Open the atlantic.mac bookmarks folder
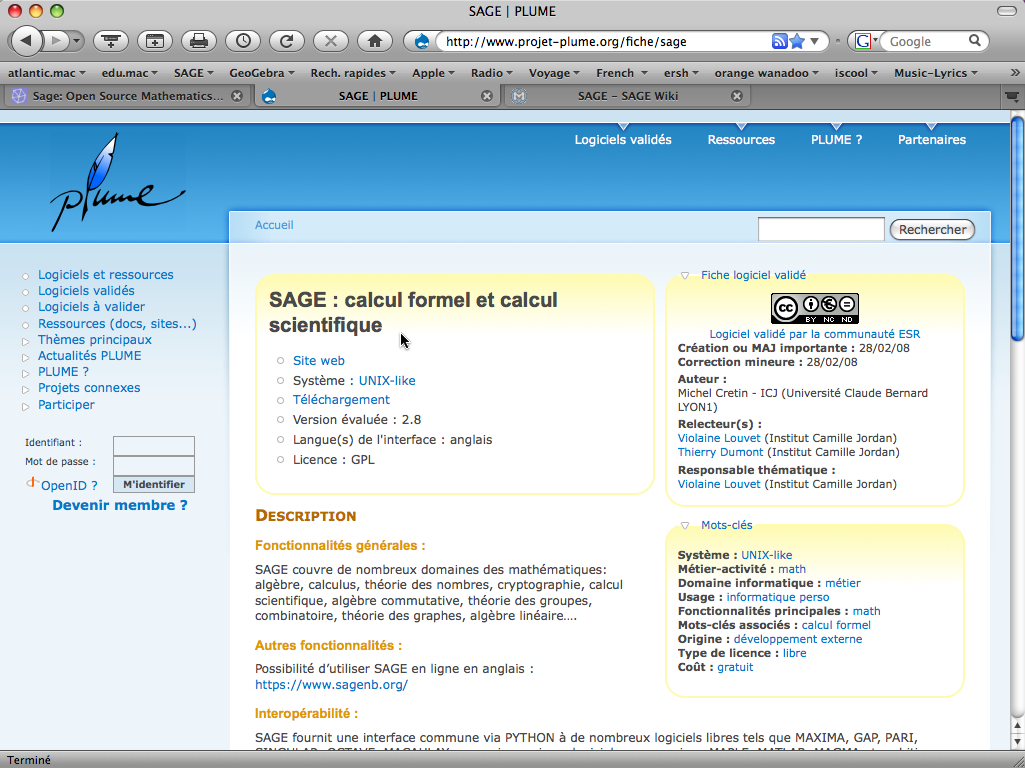The height and width of the screenshot is (768, 1025). tap(46, 73)
